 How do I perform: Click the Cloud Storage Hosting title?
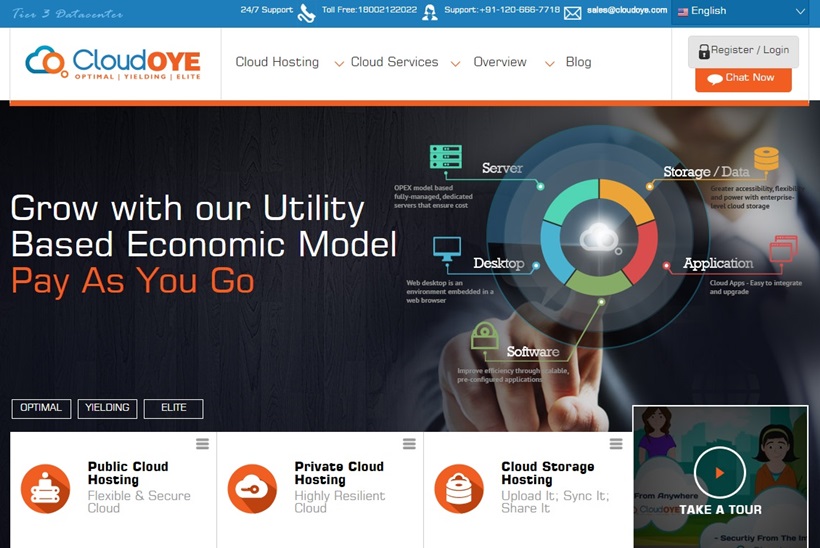[548, 473]
